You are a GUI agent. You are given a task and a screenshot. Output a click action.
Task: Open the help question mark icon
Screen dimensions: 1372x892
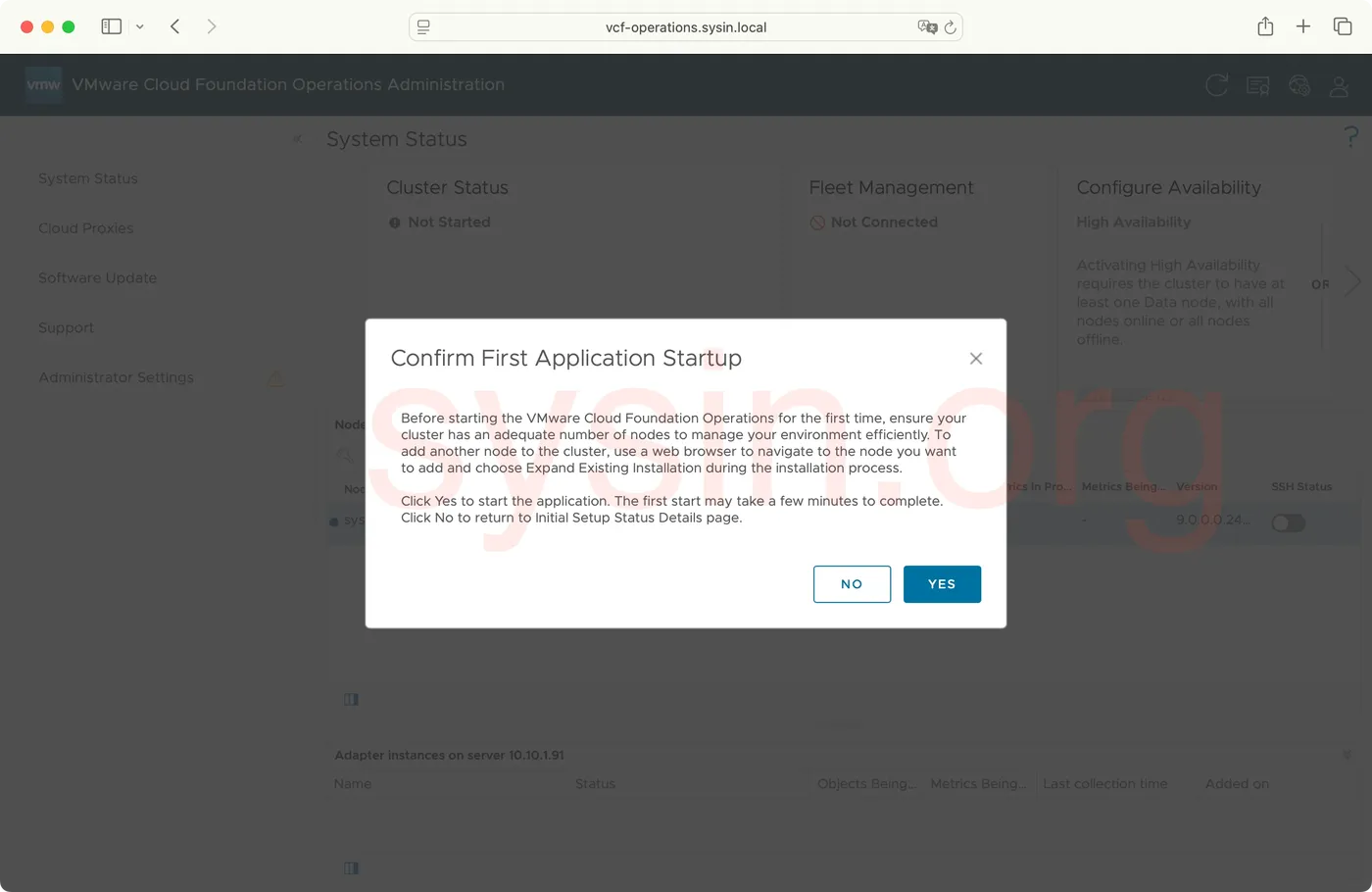1351,136
